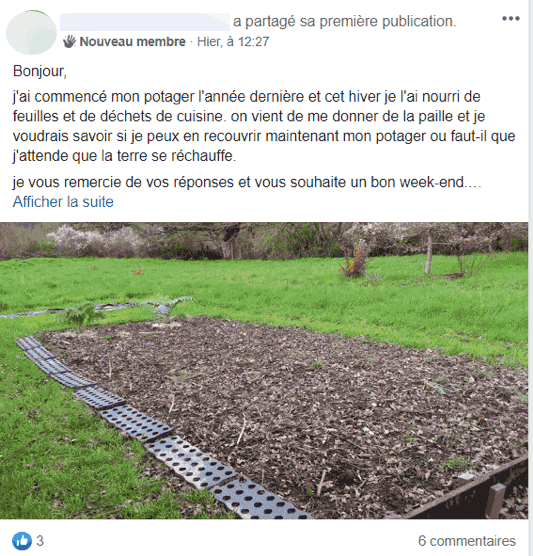Click the Nouveau membre label

coord(132,42)
